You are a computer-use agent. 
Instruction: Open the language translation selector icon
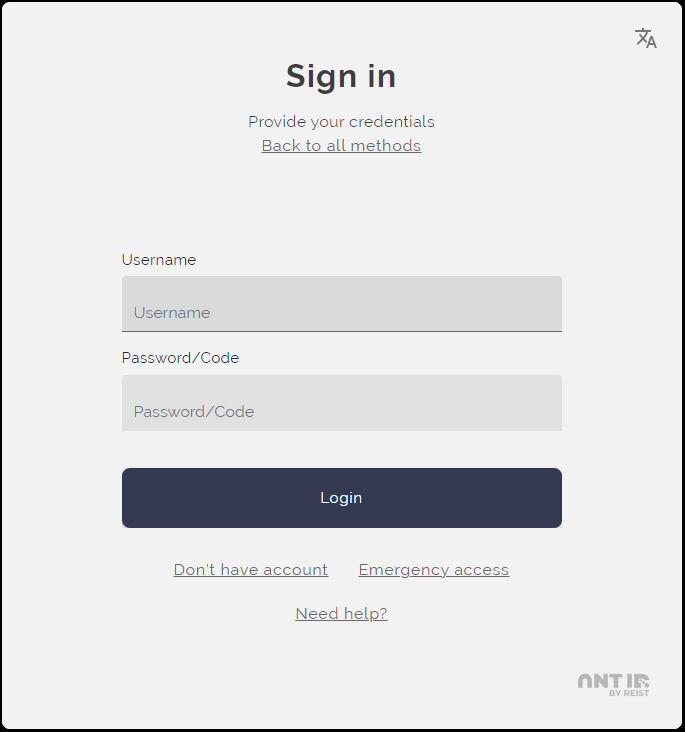646,39
